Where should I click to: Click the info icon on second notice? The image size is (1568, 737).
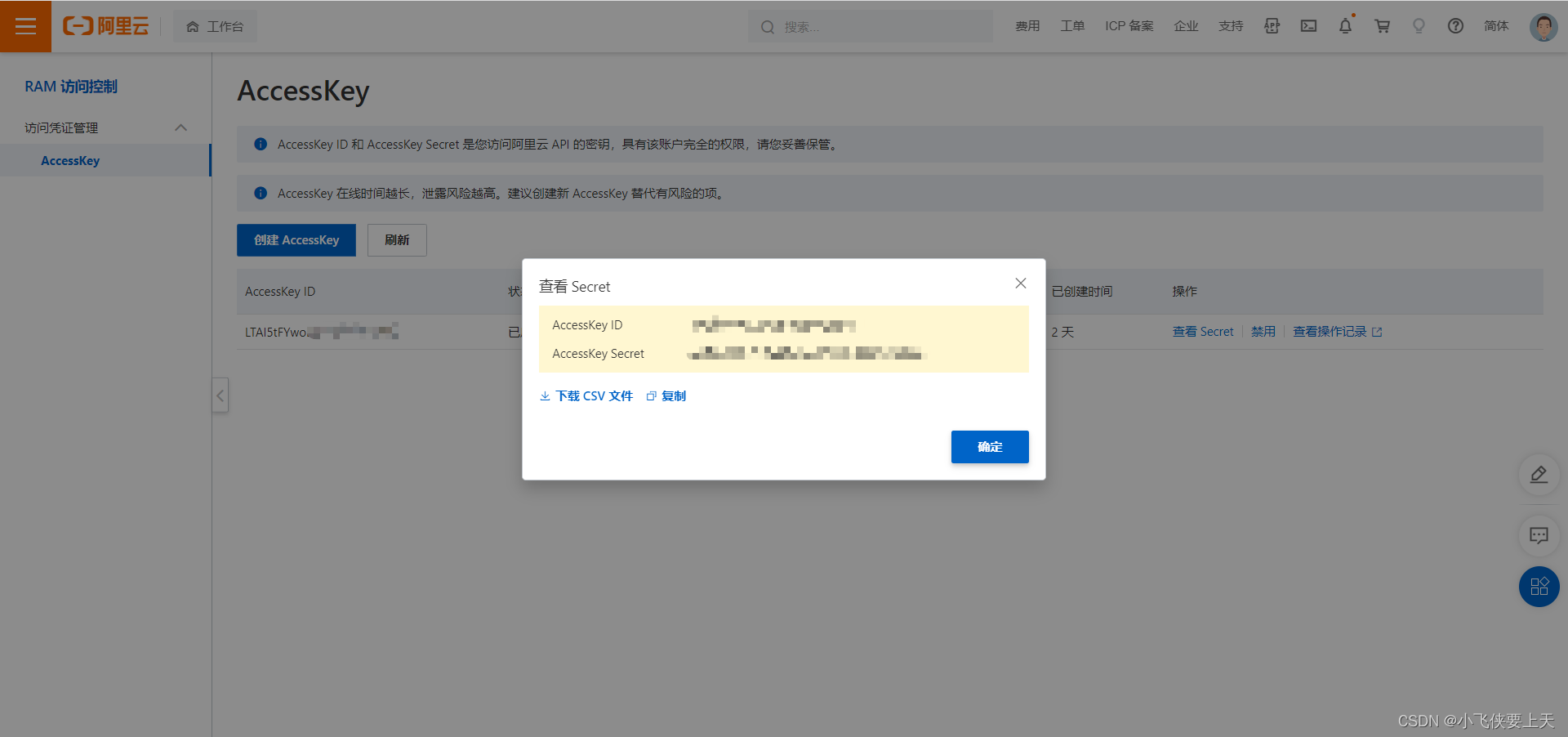261,193
